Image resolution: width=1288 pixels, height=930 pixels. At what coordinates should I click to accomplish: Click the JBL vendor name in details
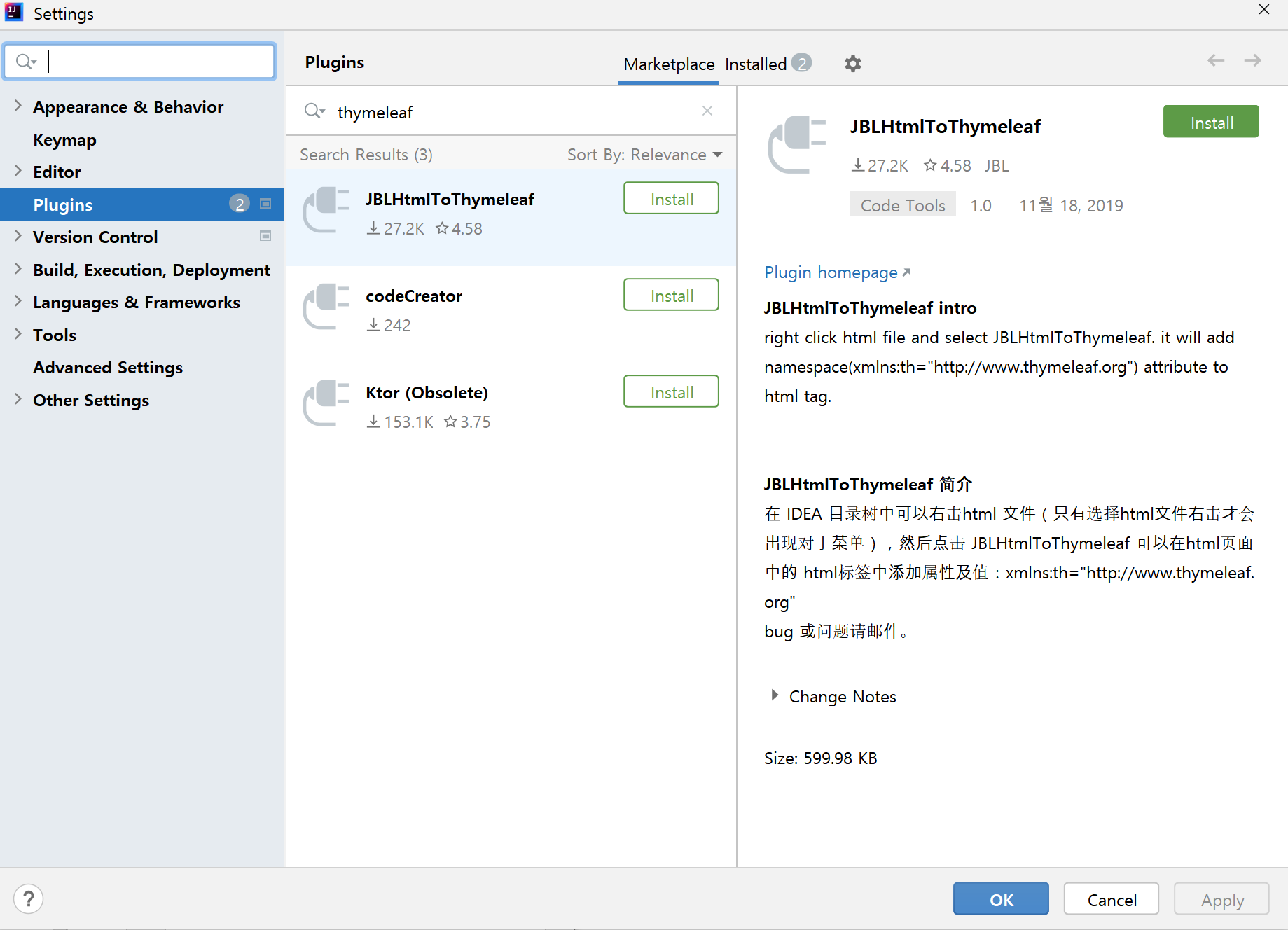996,166
